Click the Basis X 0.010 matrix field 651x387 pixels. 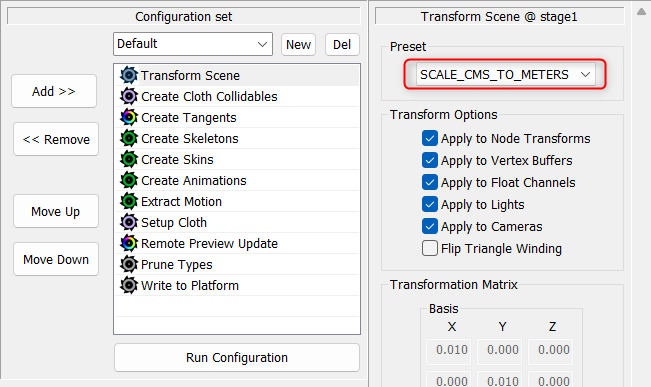tap(451, 350)
